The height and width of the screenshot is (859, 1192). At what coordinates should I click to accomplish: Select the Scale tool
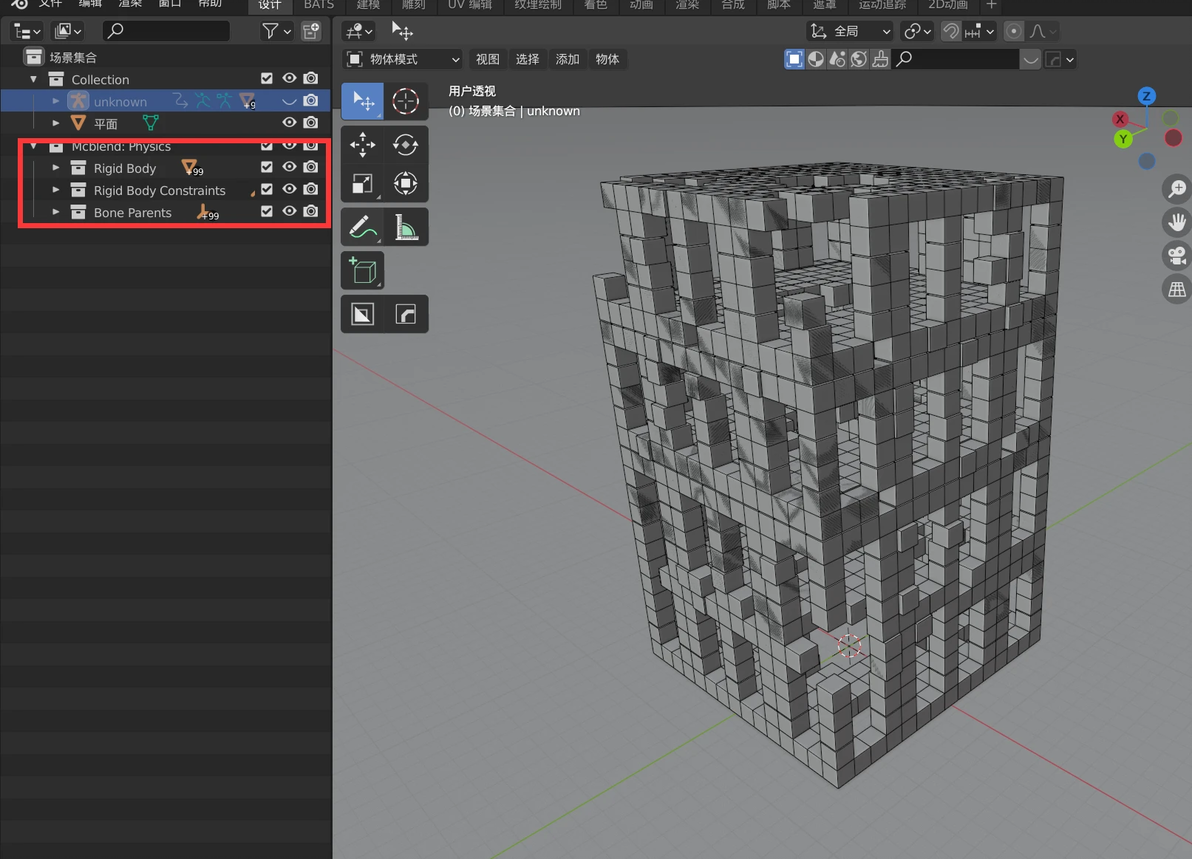(x=362, y=184)
